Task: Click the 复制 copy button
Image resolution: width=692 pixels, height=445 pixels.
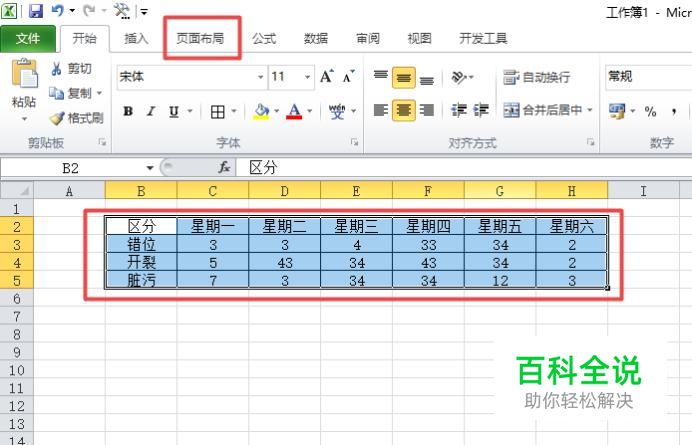Action: (71, 93)
